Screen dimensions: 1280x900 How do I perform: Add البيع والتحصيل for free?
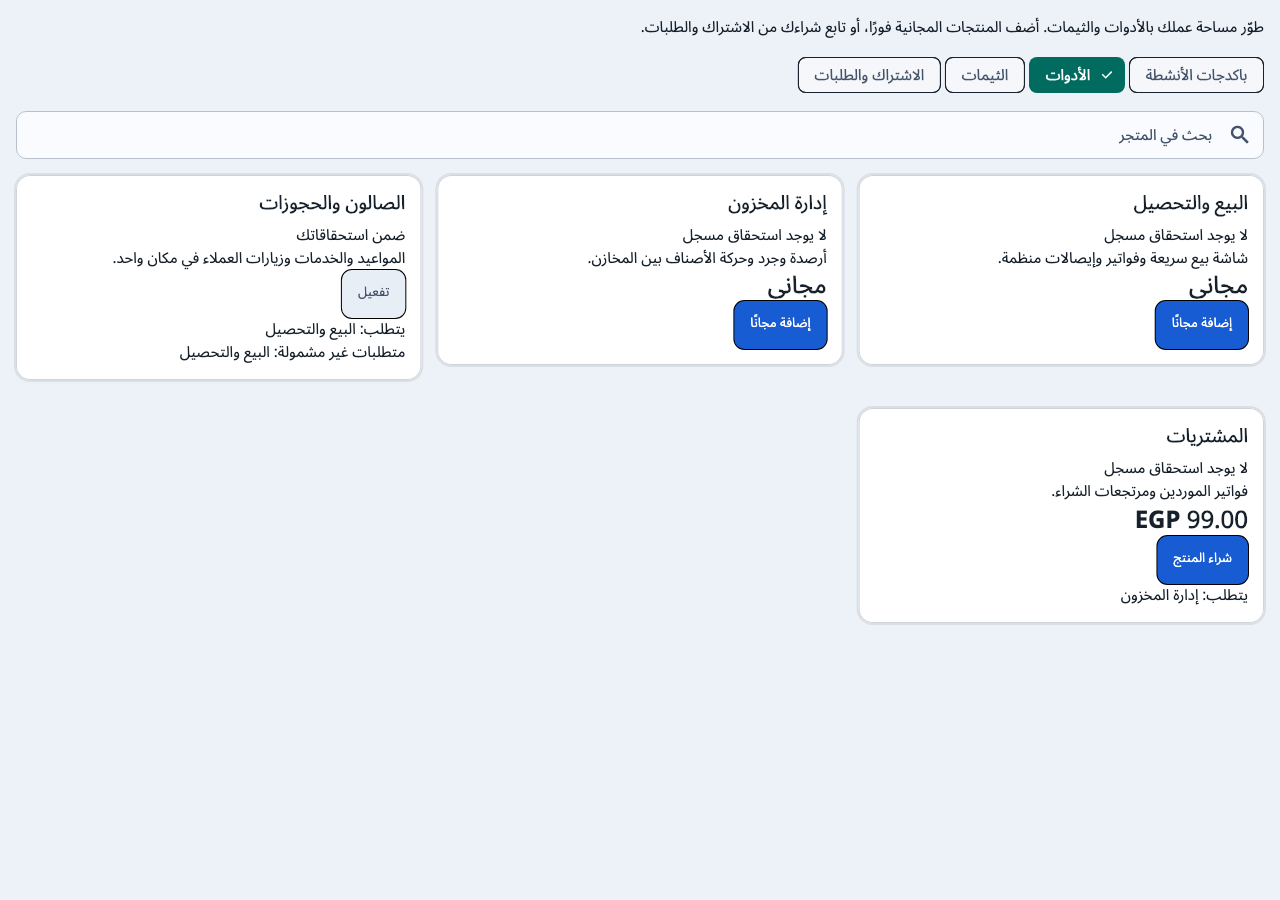[1202, 325]
